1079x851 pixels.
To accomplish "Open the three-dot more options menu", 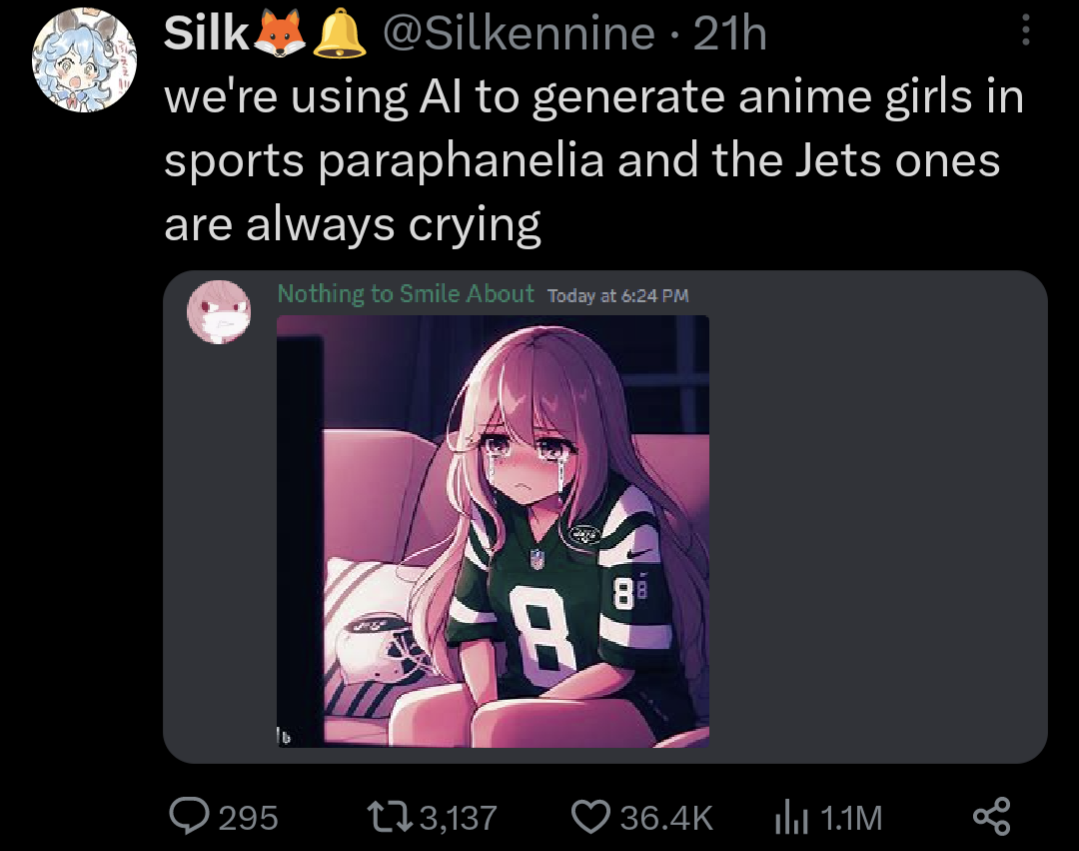I will coord(1026,30).
